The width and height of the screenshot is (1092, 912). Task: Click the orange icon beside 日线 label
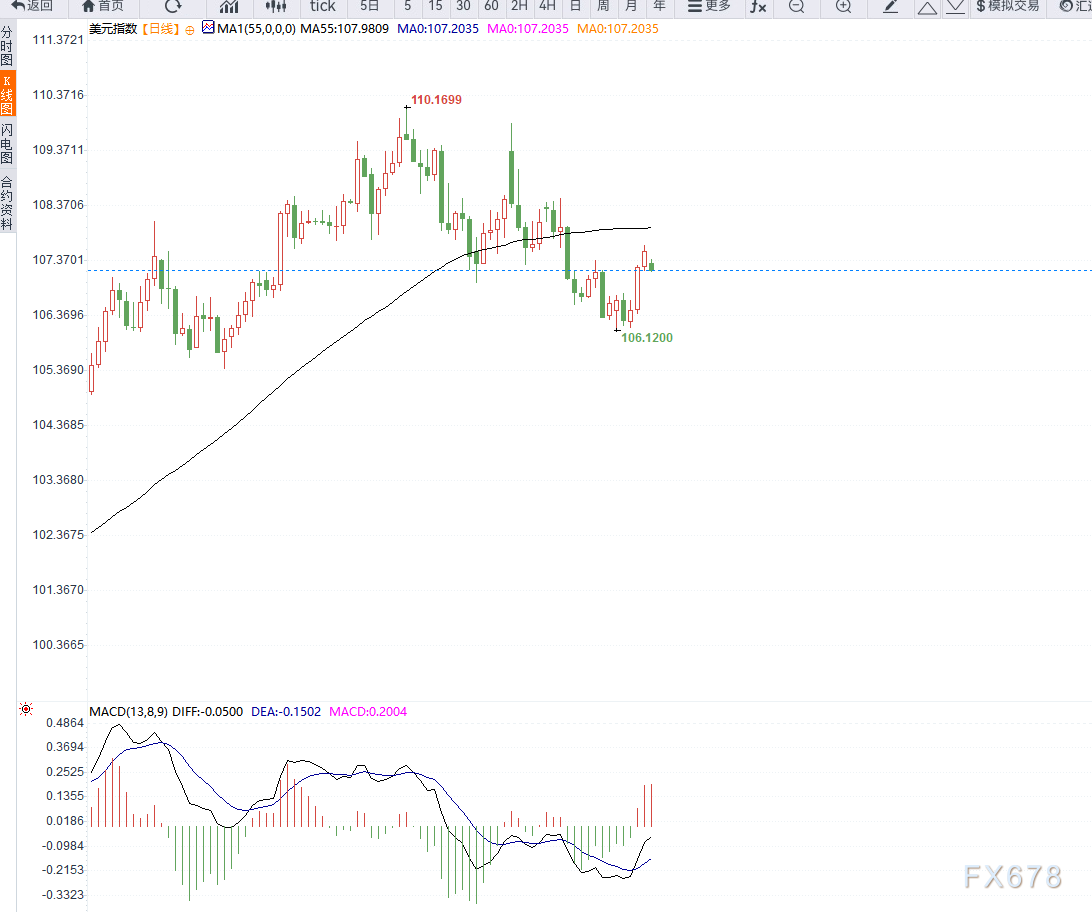point(190,30)
